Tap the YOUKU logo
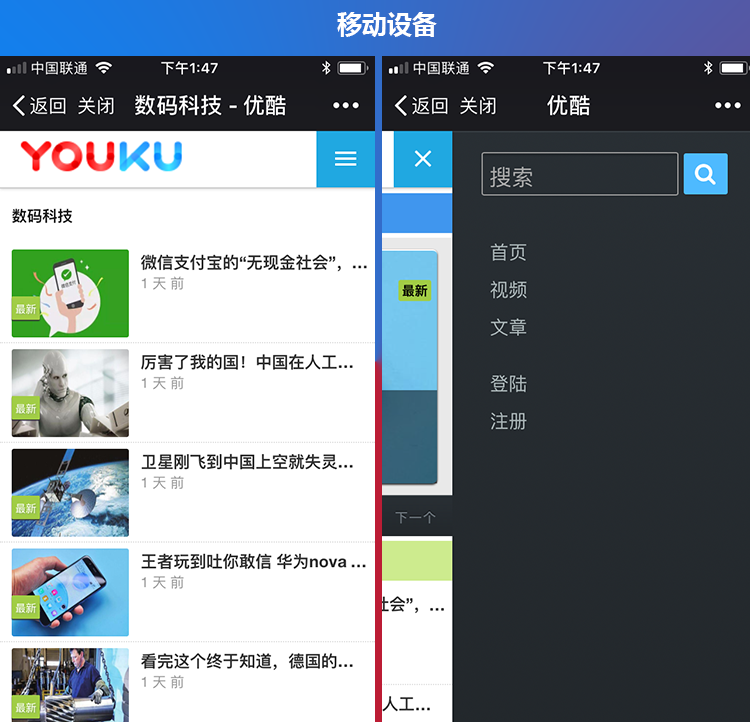 coord(101,156)
